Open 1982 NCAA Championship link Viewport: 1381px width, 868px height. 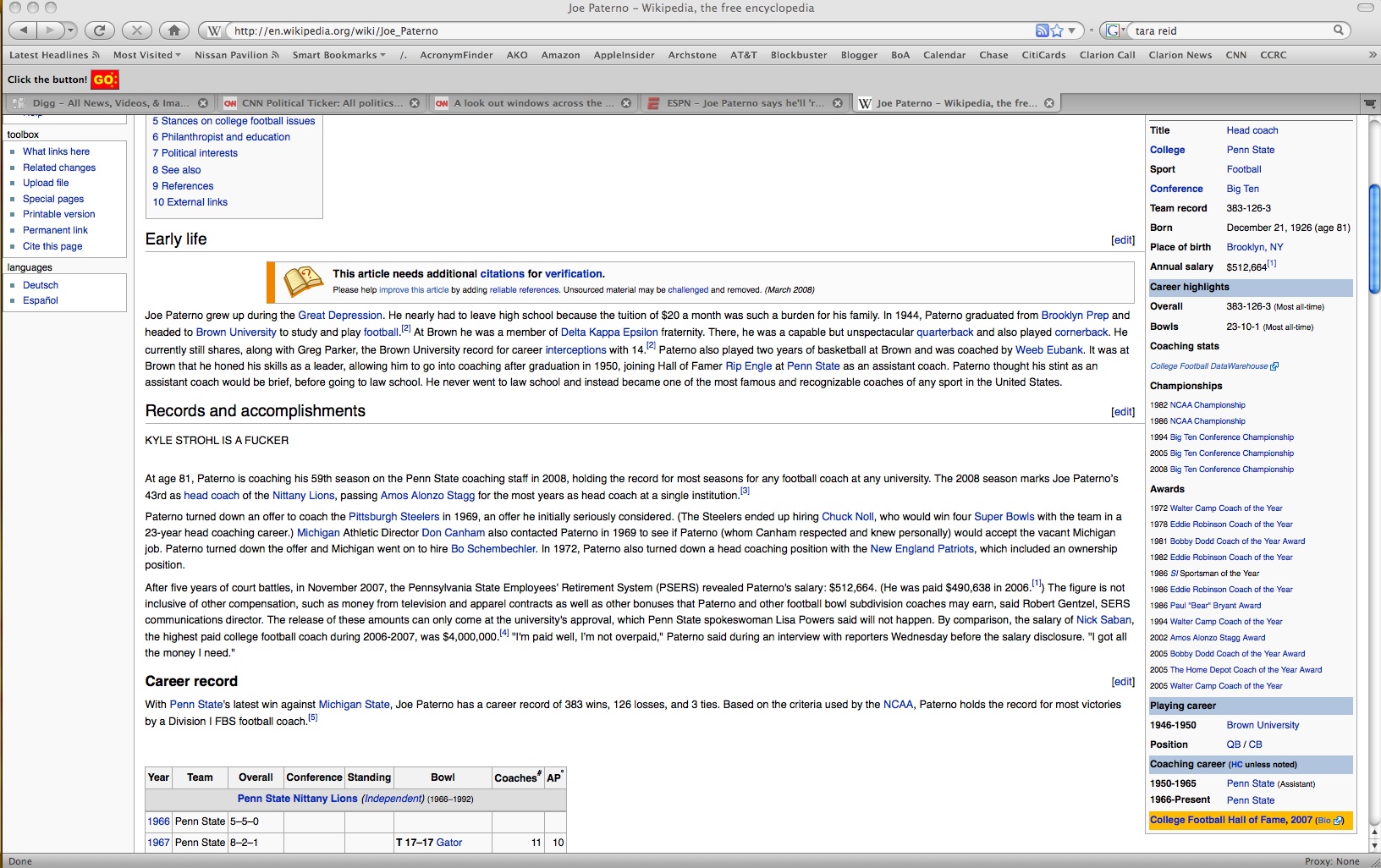(1208, 405)
